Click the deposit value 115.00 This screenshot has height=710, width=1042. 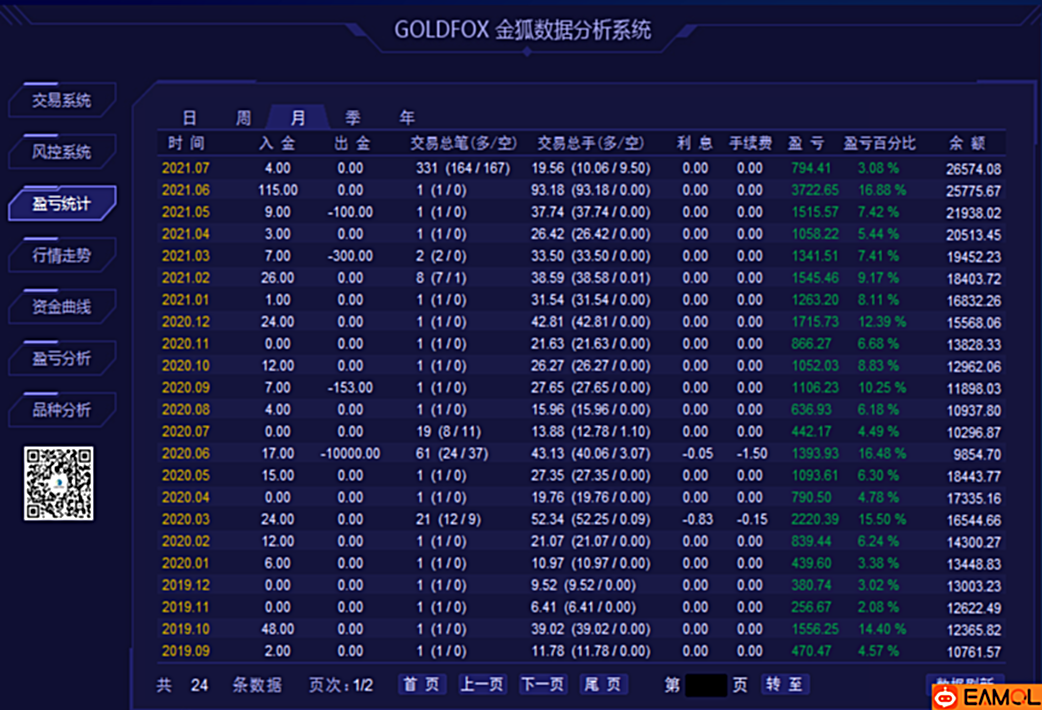pos(278,190)
